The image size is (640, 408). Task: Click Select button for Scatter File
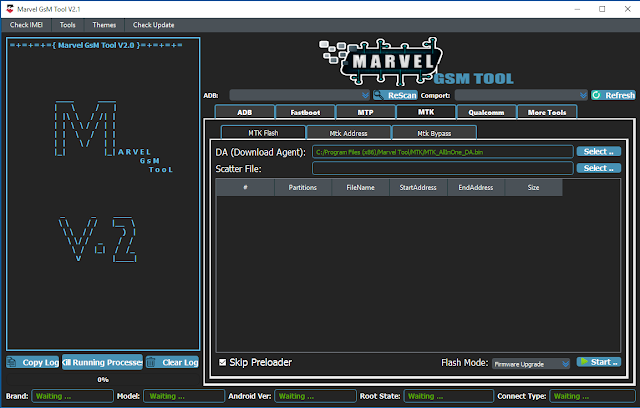click(599, 168)
